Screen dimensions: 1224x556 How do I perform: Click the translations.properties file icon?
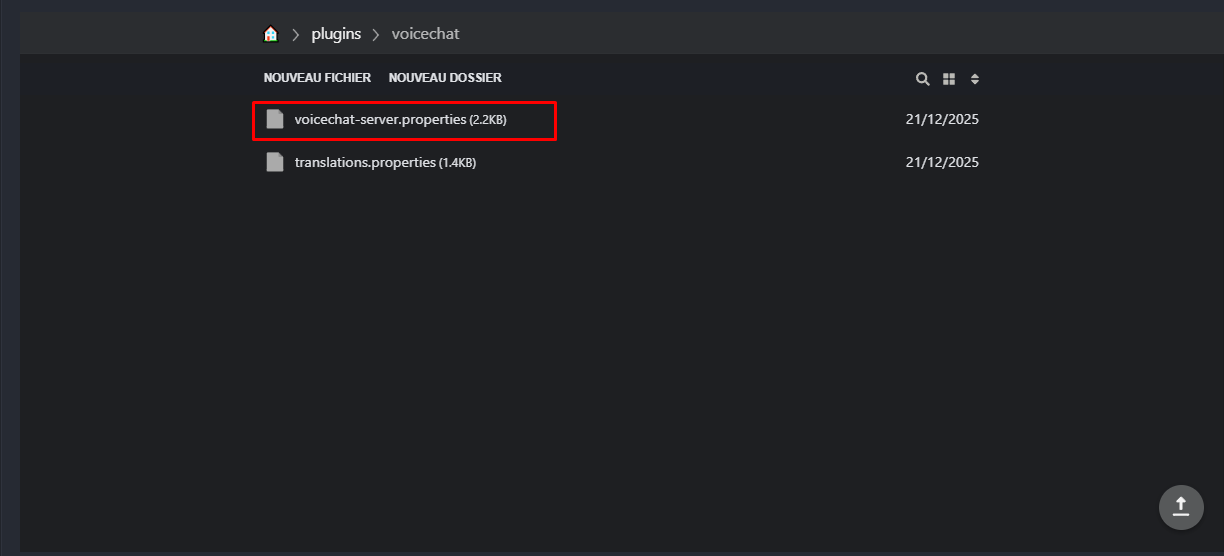coord(275,162)
